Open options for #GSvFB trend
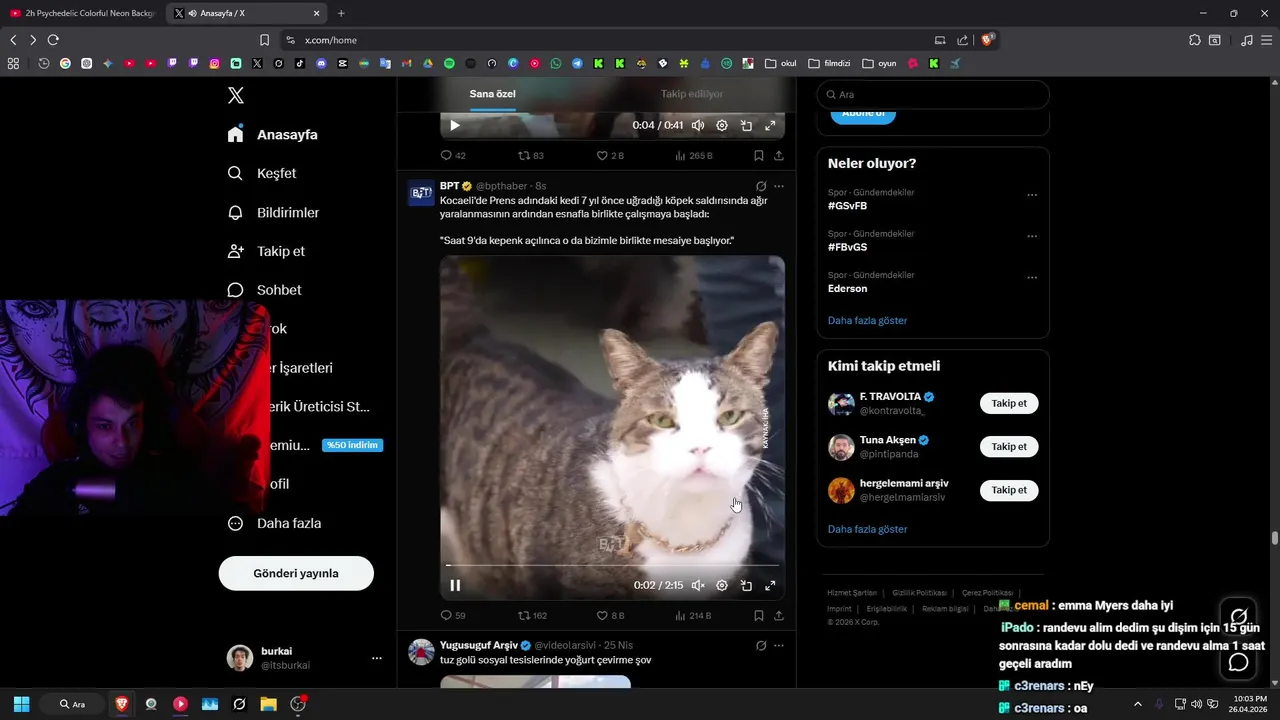Image resolution: width=1280 pixels, height=720 pixels. click(1032, 195)
